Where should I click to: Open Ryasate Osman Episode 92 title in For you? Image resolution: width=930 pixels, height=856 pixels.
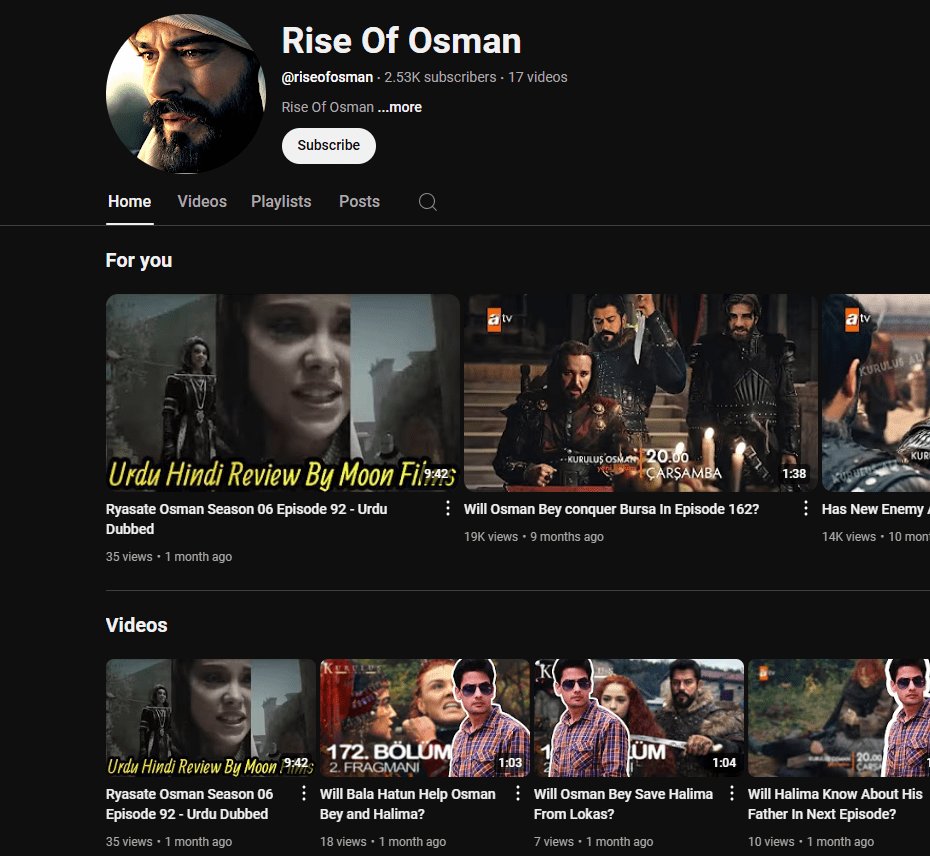coord(246,519)
